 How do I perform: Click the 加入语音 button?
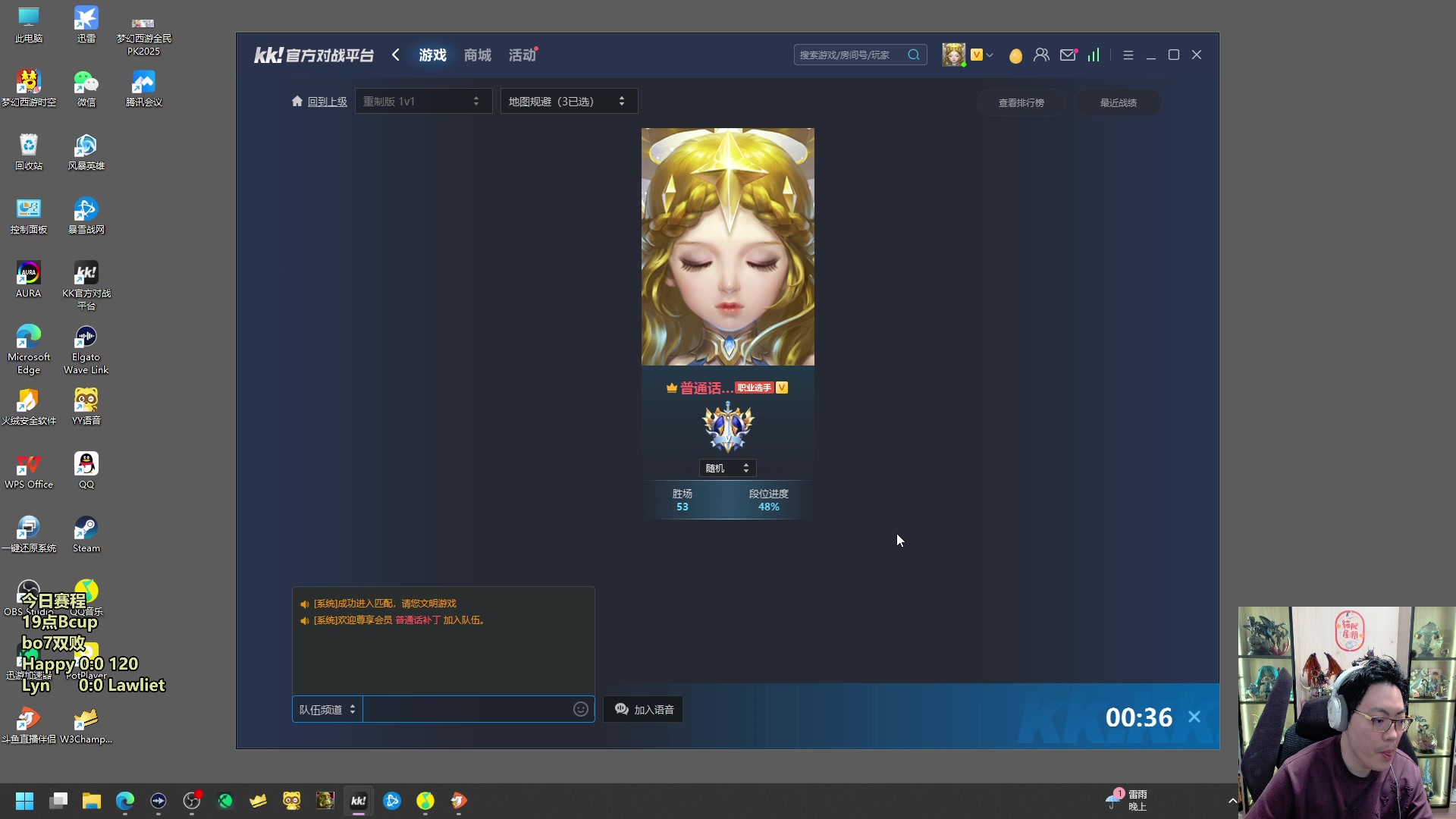pyautogui.click(x=643, y=709)
